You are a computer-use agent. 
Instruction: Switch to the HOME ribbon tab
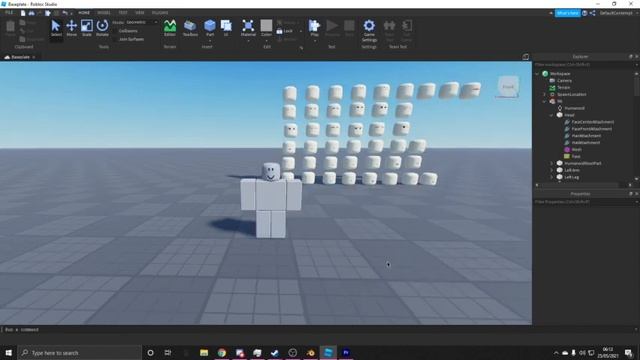click(x=84, y=13)
